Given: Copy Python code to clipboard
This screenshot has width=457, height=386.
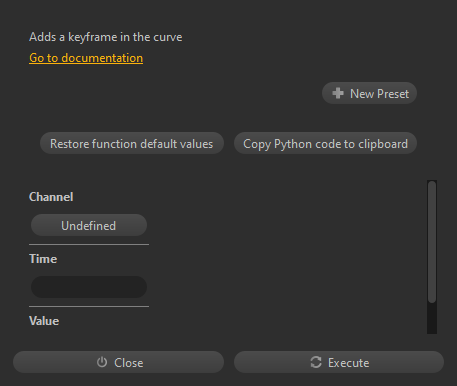Looking at the screenshot, I should coord(325,143).
